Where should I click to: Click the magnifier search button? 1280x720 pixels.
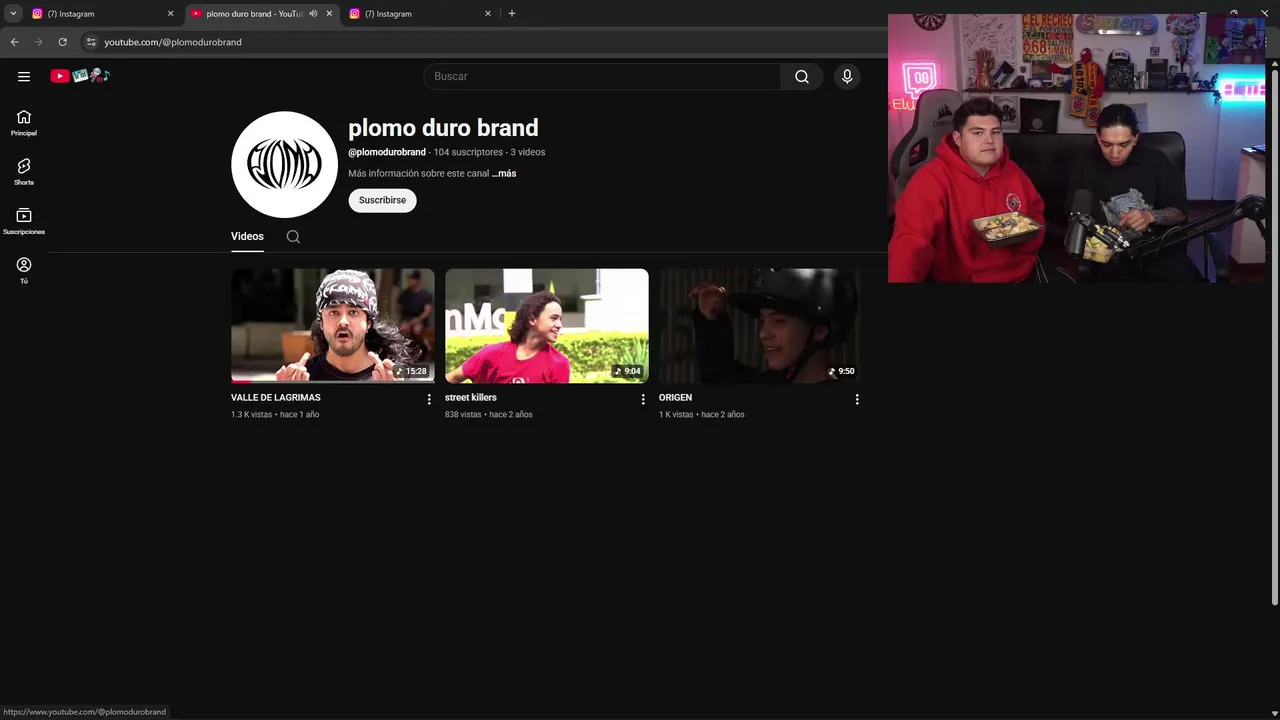click(802, 76)
